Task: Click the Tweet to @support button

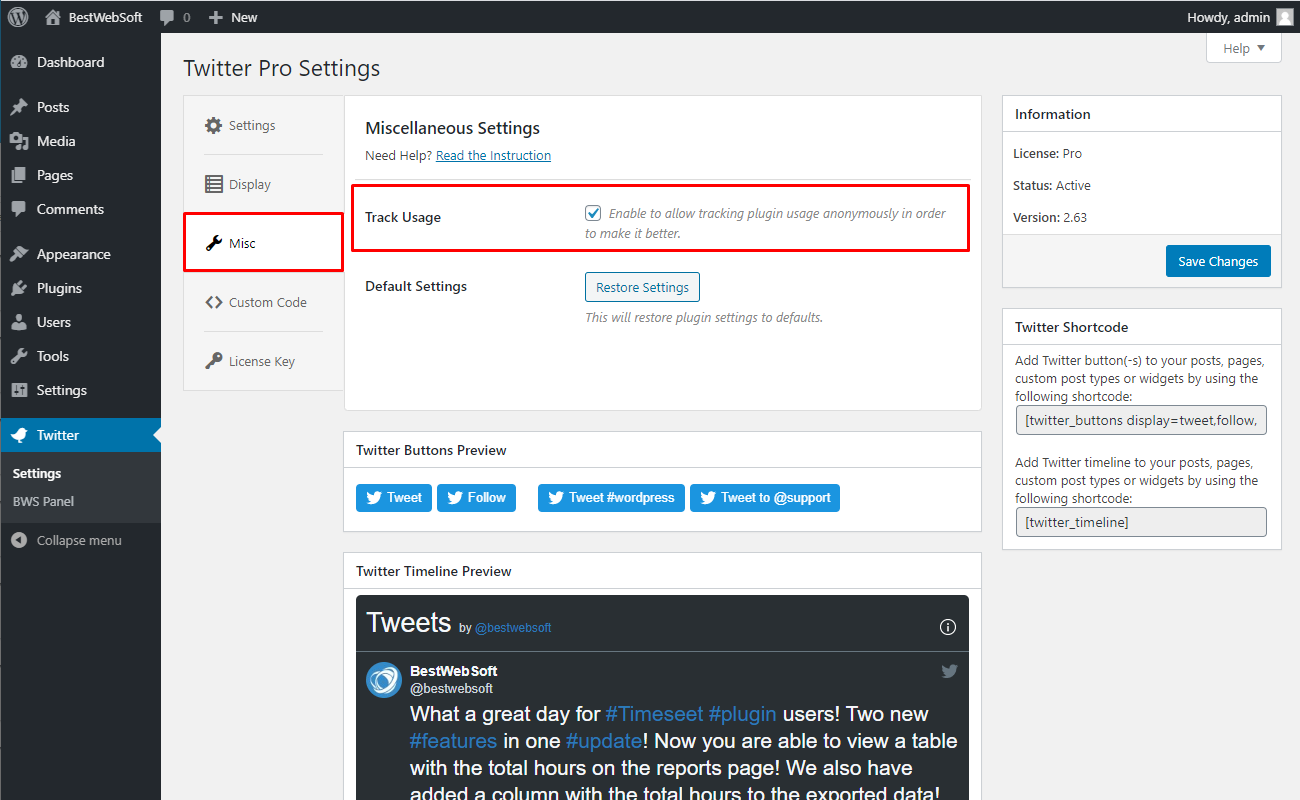Action: [765, 498]
